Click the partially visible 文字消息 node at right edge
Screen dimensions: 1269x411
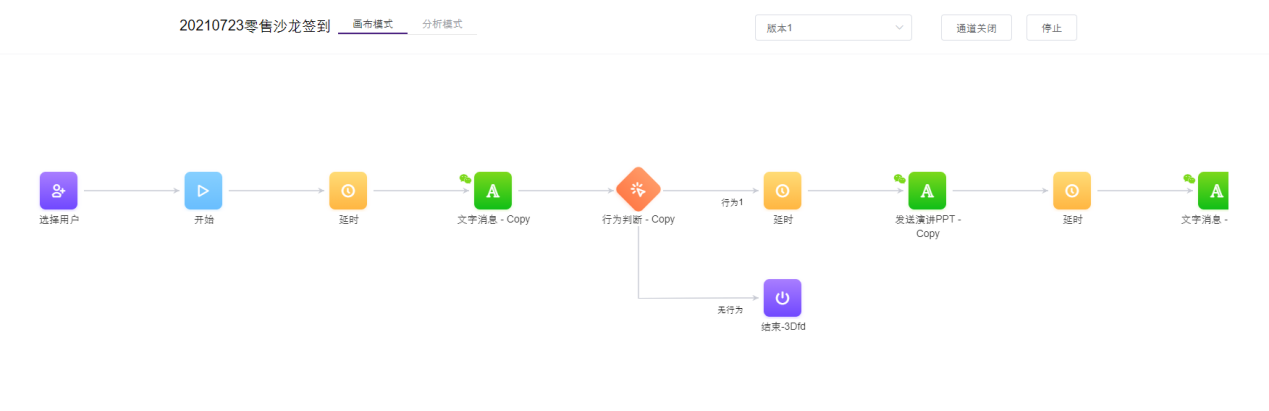[x=1212, y=190]
